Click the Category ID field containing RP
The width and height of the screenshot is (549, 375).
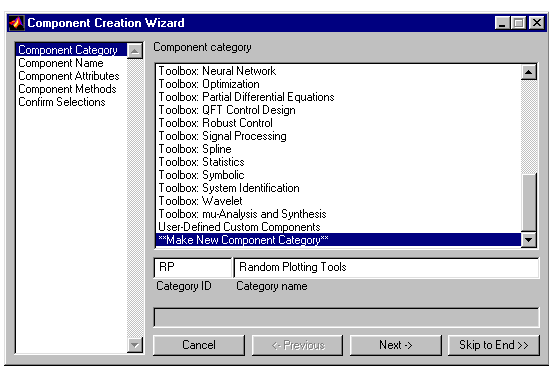193,268
